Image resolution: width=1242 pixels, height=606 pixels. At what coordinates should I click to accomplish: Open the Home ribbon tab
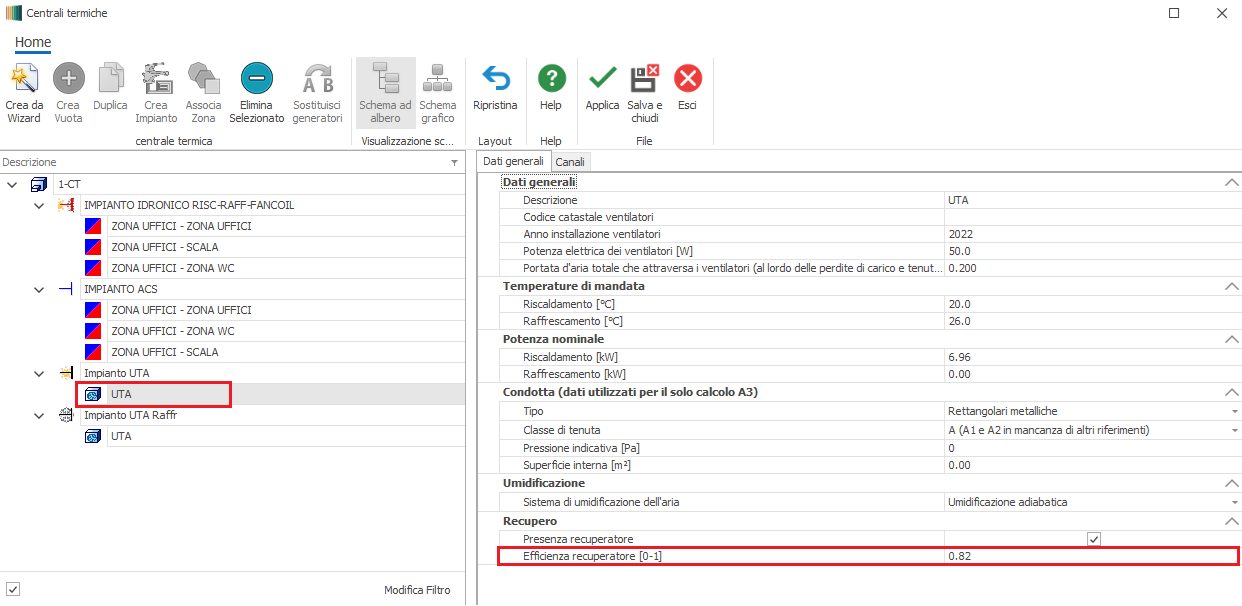pos(33,42)
